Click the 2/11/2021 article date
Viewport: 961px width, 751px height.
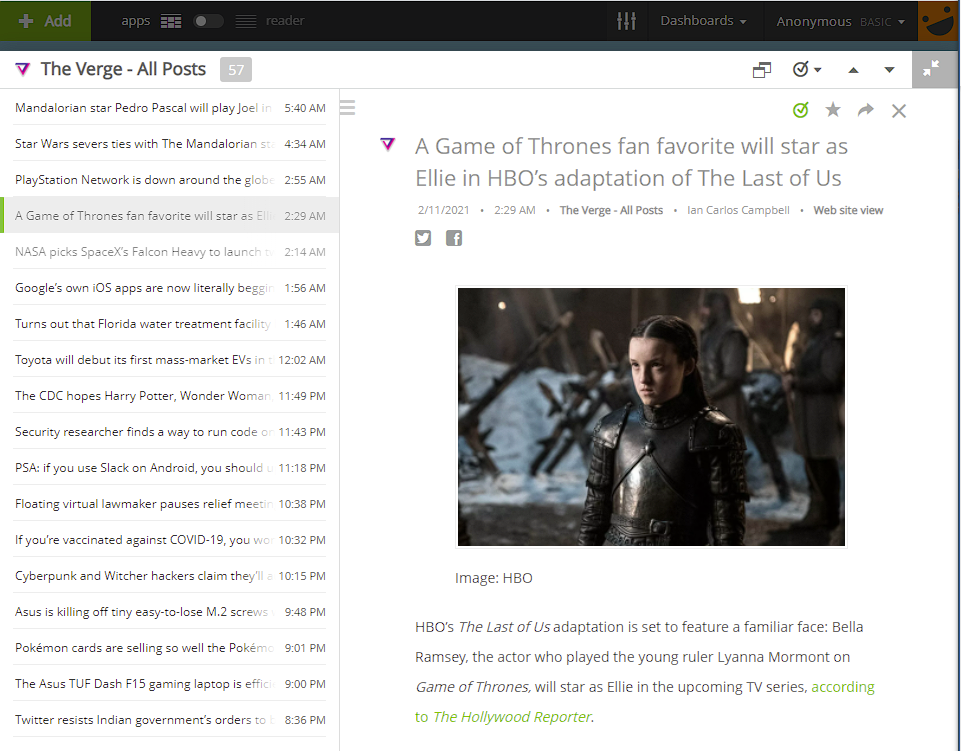pyautogui.click(x=443, y=210)
